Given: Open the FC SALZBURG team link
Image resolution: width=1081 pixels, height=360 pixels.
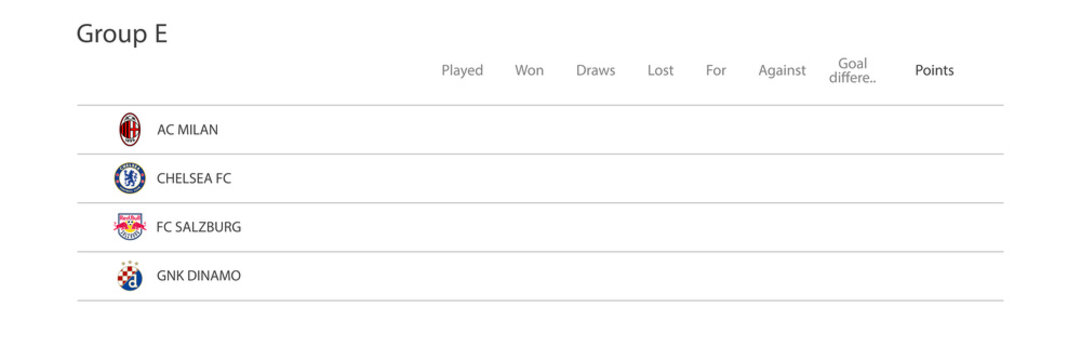Looking at the screenshot, I should (x=199, y=227).
